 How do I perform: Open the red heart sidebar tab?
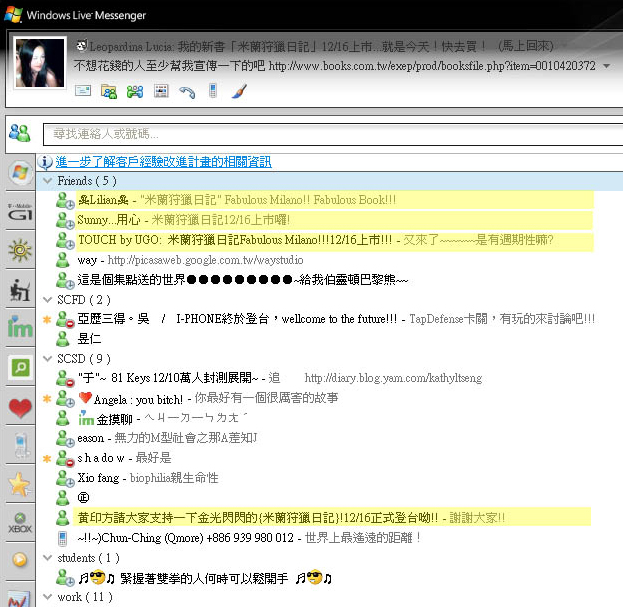pos(20,408)
